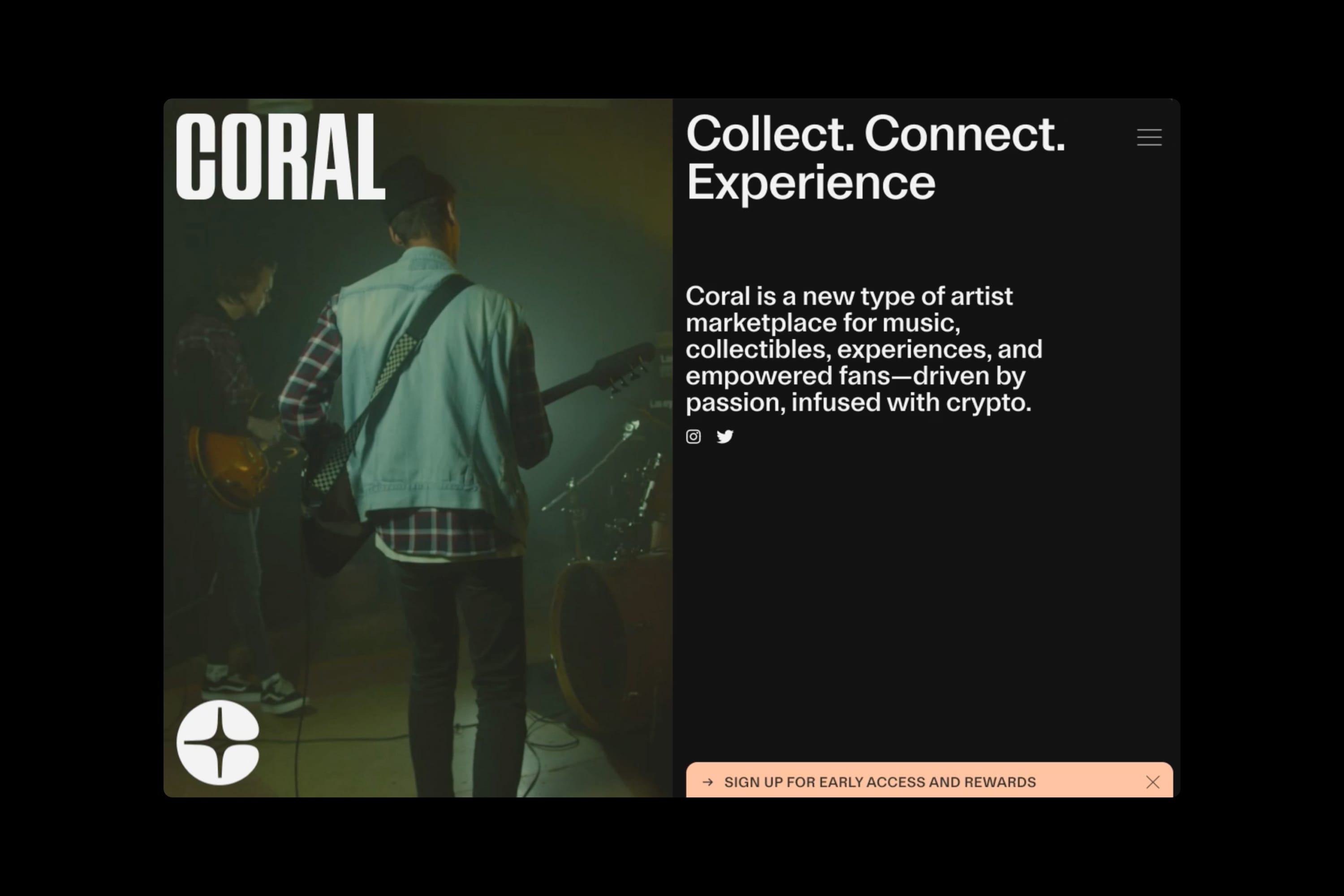Open the hamburger menu icon
This screenshot has height=896, width=1344.
tap(1149, 137)
